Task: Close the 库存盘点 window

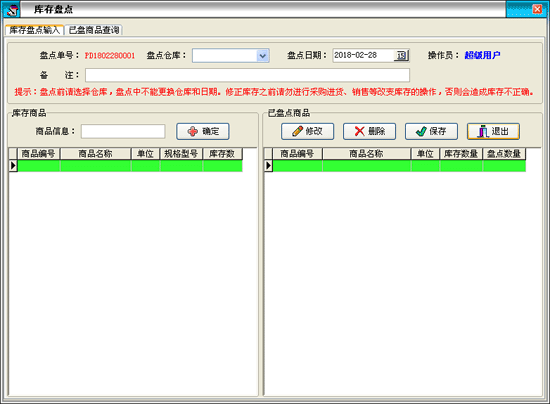Action: [x=537, y=9]
